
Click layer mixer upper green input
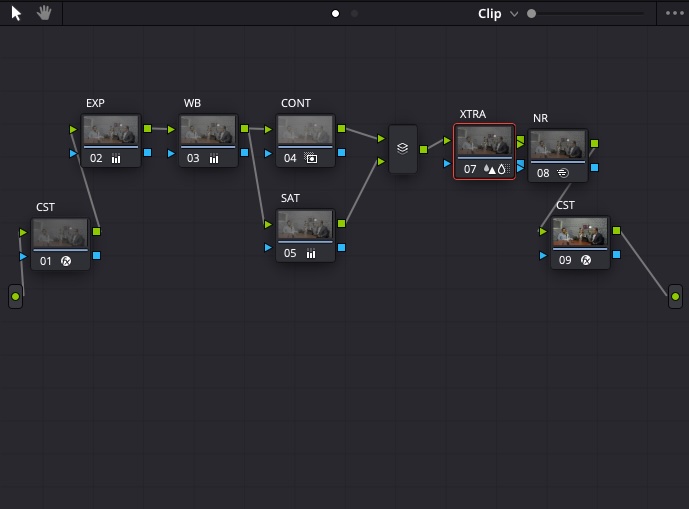[x=381, y=138]
